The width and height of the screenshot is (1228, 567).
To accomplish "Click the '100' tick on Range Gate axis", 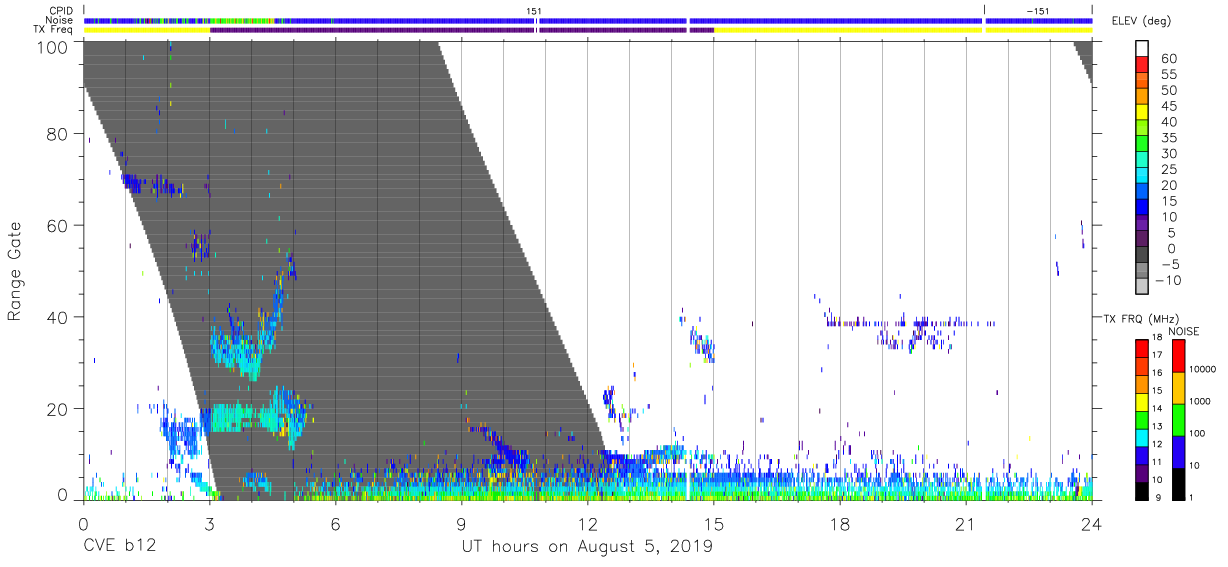I will coord(53,47).
